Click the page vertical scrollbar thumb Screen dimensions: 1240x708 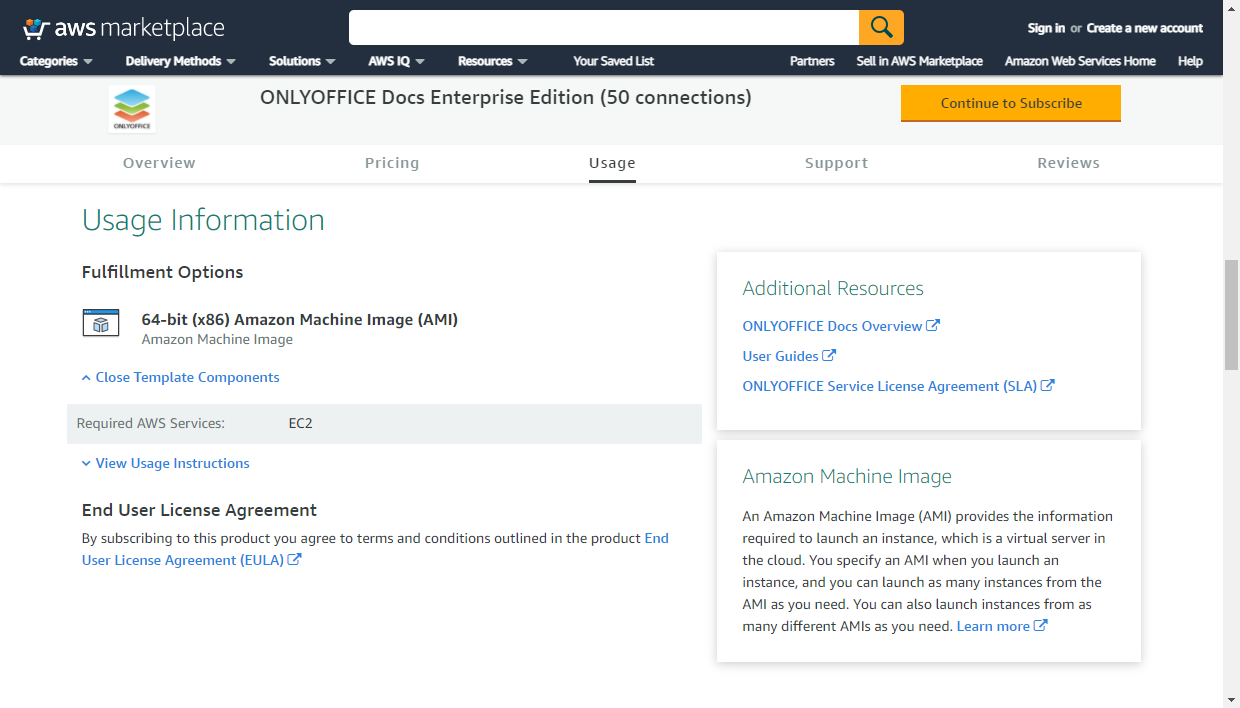click(x=1231, y=315)
